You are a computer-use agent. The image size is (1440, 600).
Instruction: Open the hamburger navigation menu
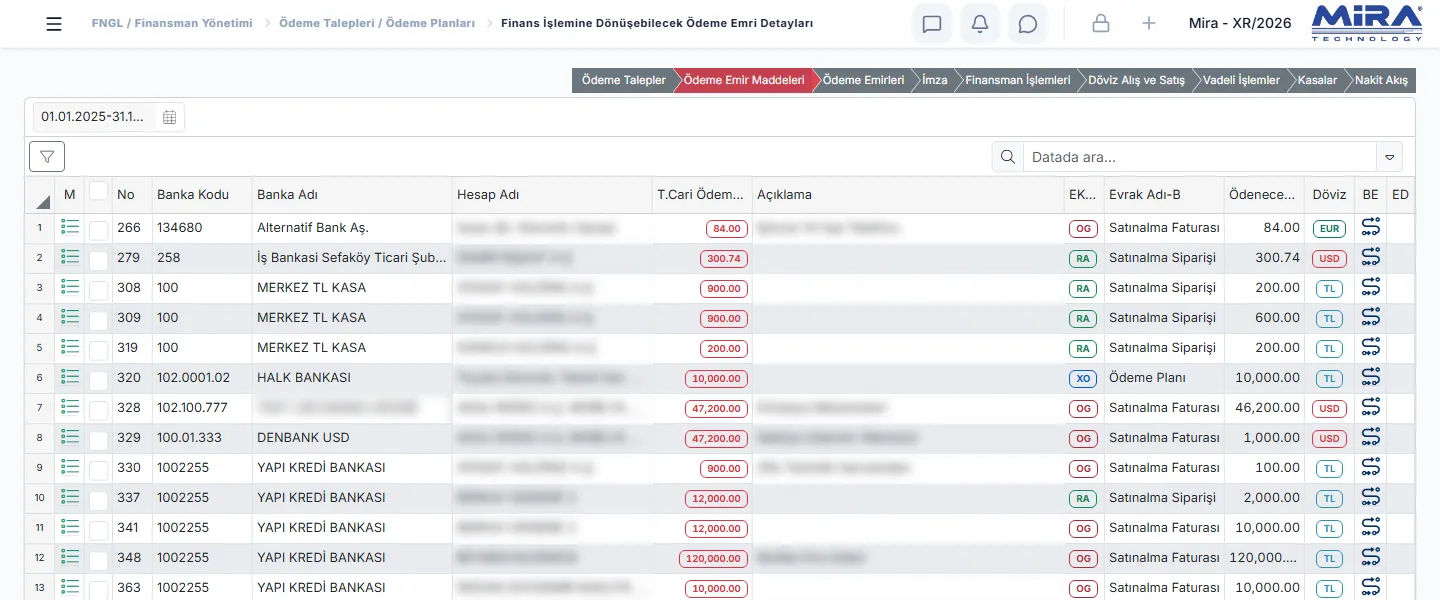click(x=54, y=24)
